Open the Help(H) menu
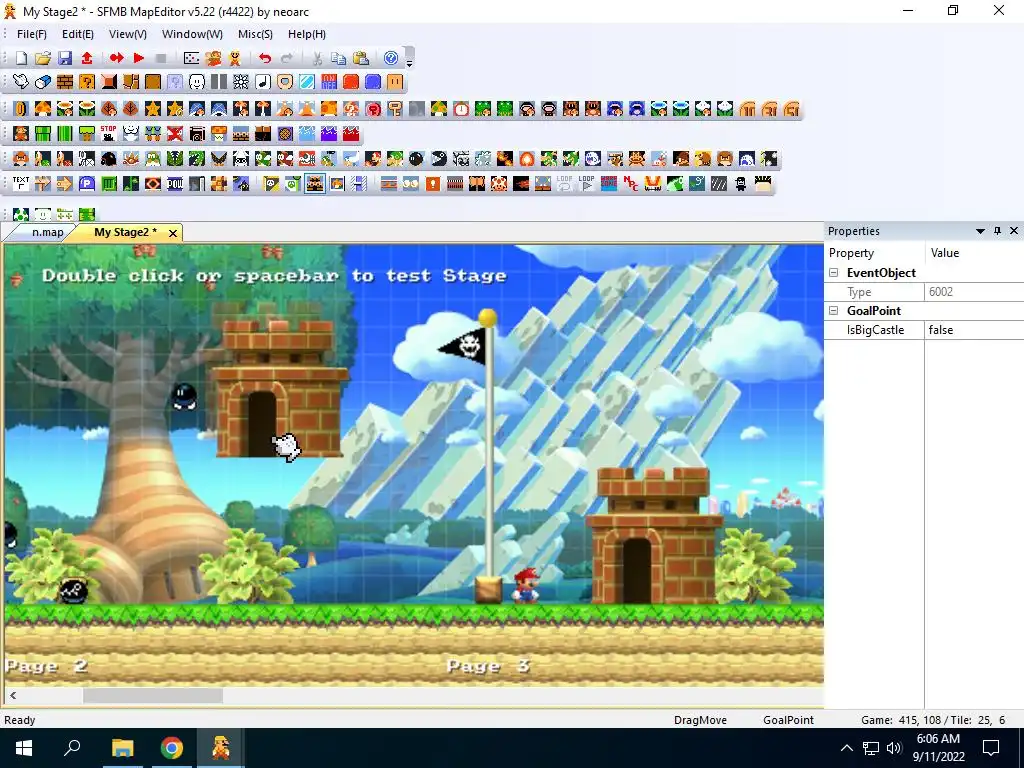 (307, 34)
